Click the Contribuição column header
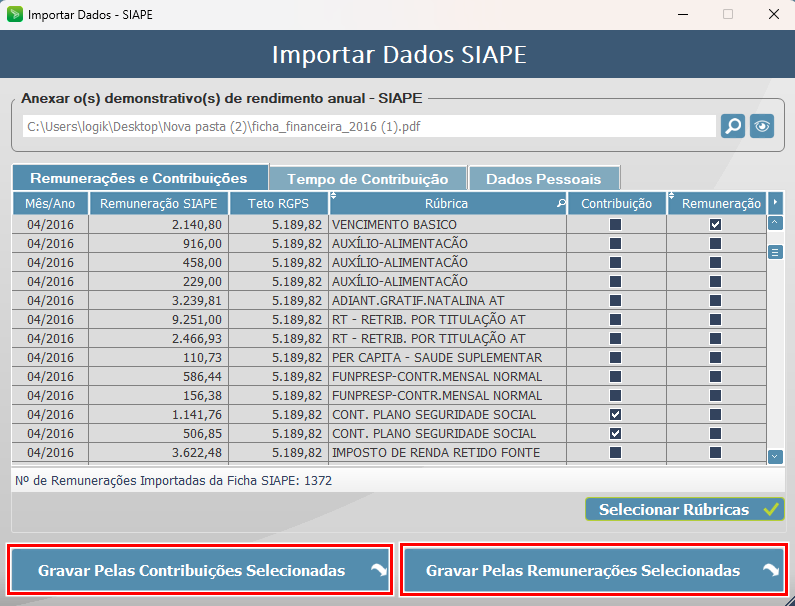 point(617,203)
